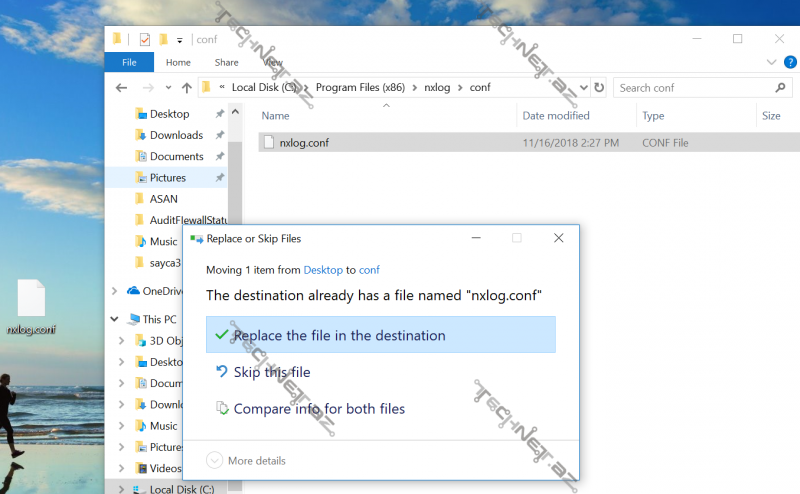Screen dimensions: 800x494
Task: Open the Share ribbon tab
Action: coord(226,62)
